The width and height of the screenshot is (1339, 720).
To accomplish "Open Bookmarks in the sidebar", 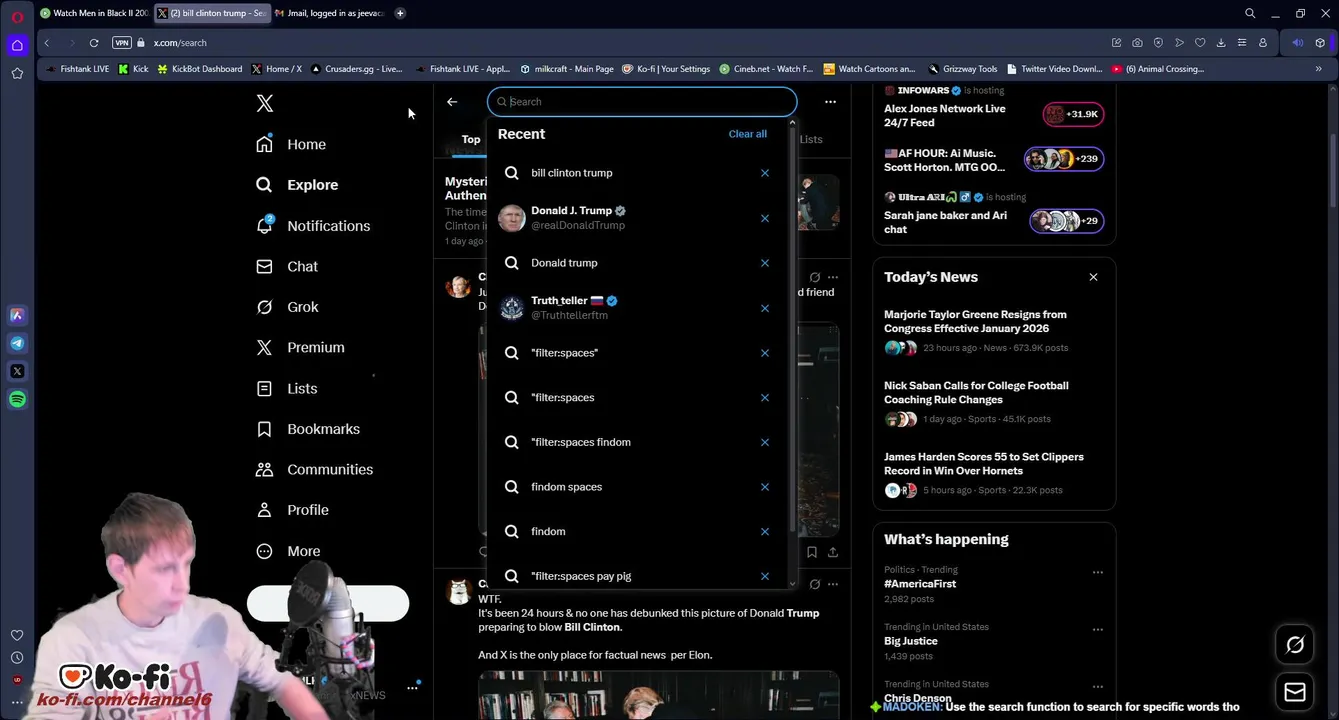I will click(x=308, y=429).
